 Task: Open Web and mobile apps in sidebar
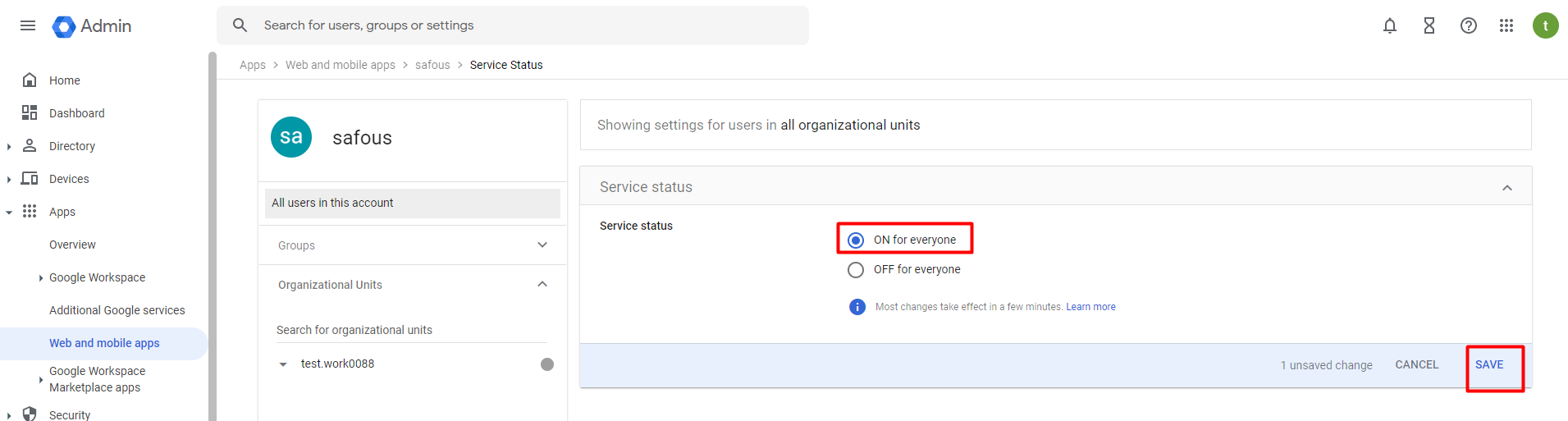click(104, 343)
